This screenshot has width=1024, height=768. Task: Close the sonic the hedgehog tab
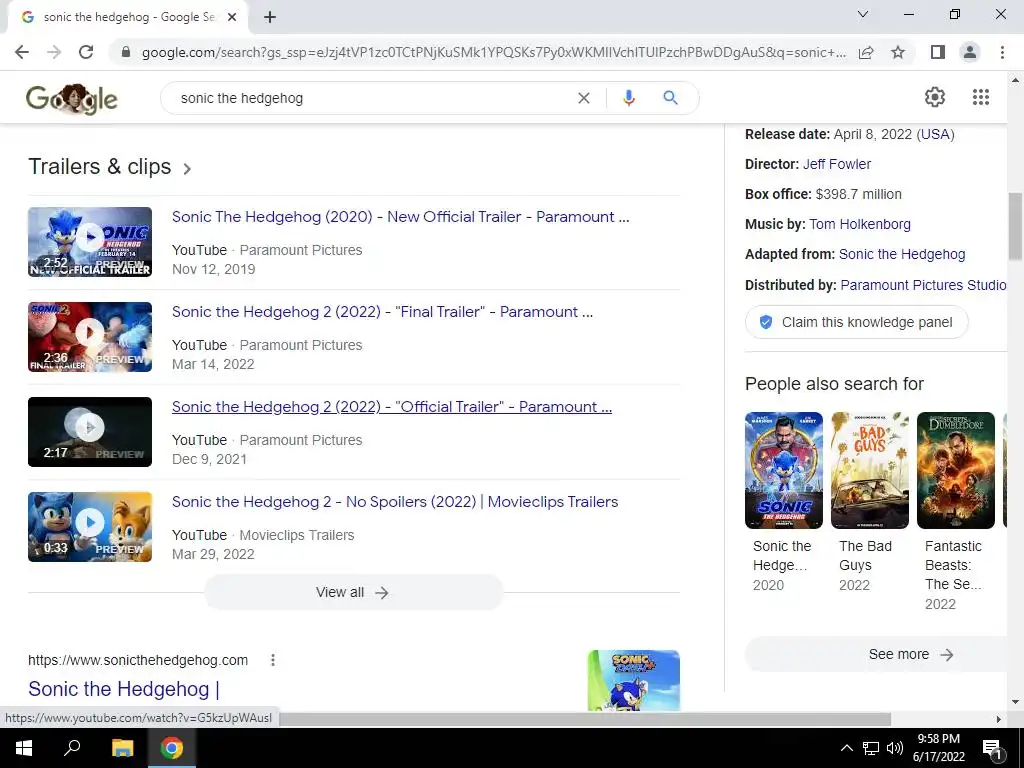232,18
